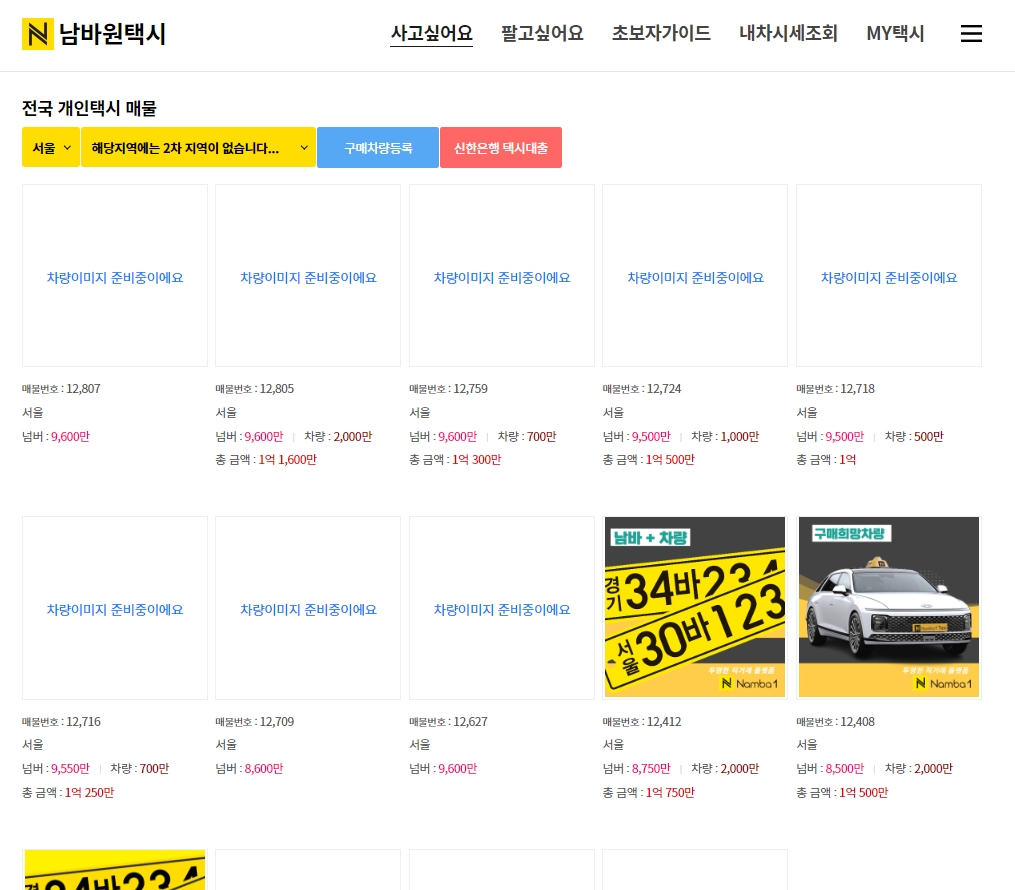
Task: Click the text 매물번호 : 12,724
Action: pyautogui.click(x=641, y=389)
